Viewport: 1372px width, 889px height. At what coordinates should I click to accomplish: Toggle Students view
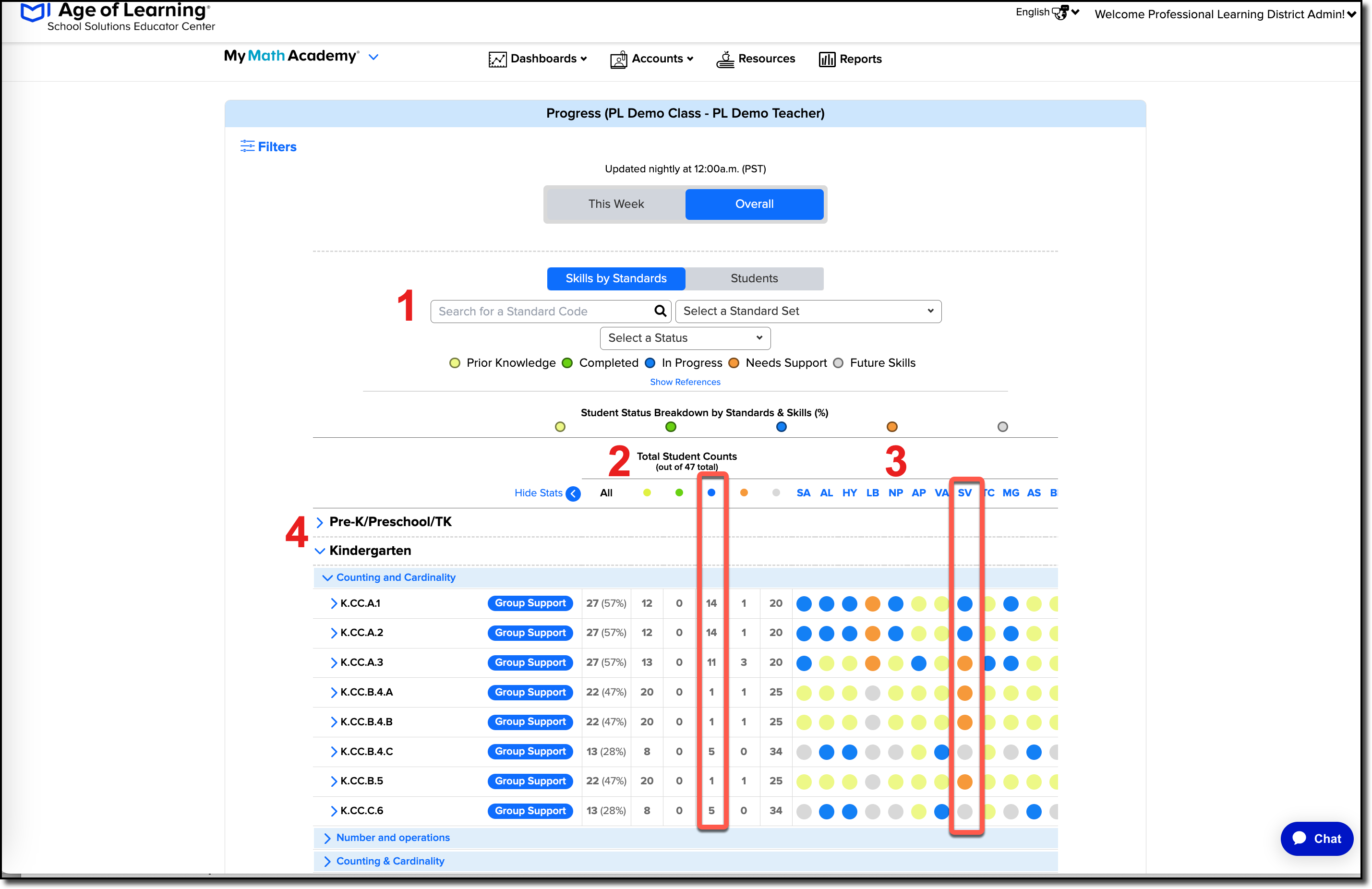pyautogui.click(x=754, y=278)
